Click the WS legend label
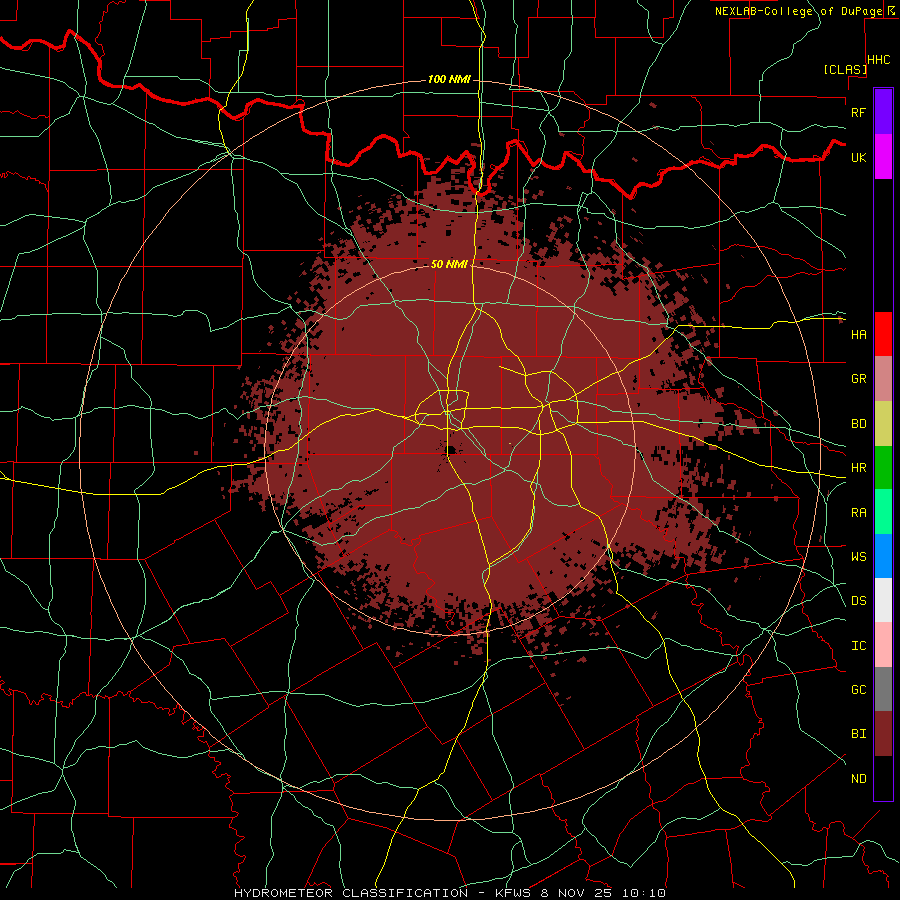This screenshot has width=900, height=900. [x=858, y=556]
